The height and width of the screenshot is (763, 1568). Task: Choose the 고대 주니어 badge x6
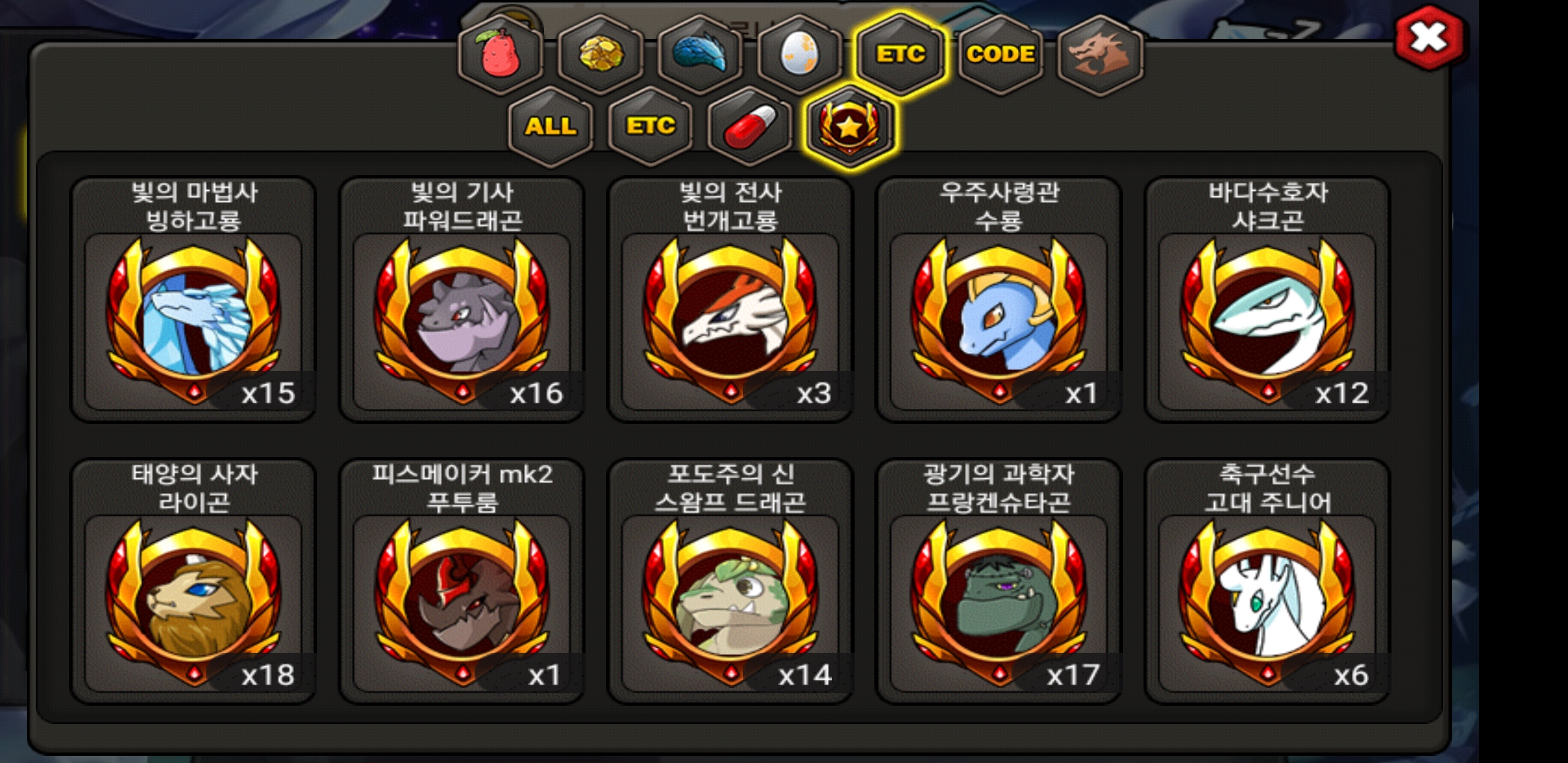(x=1267, y=581)
